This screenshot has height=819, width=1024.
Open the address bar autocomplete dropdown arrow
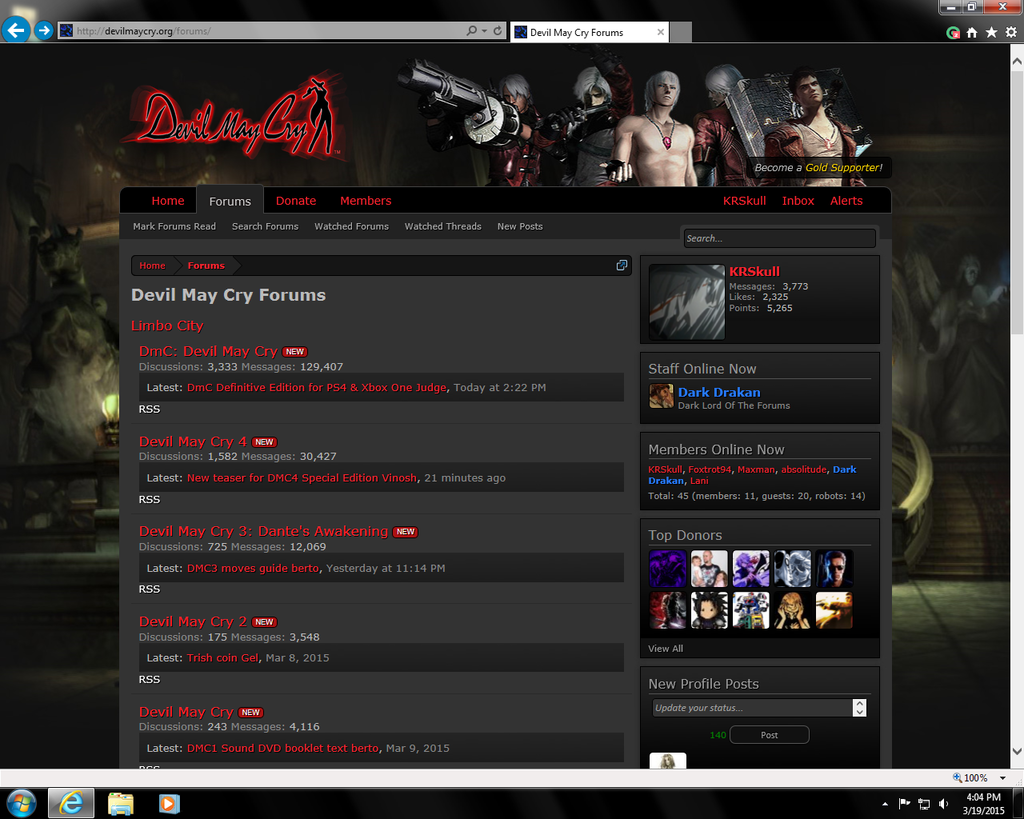[485, 31]
